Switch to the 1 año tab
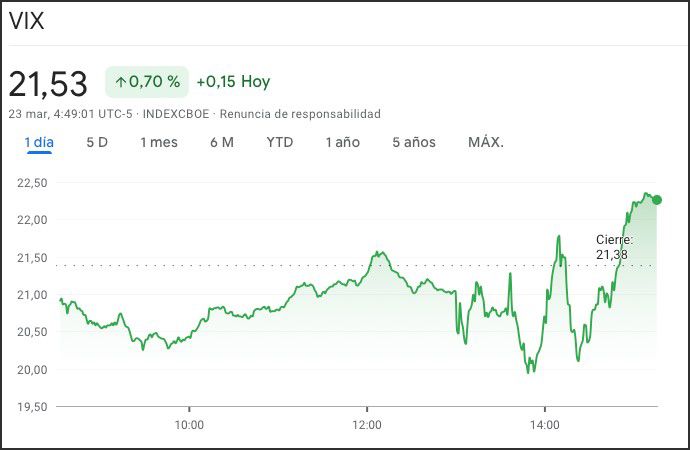The width and height of the screenshot is (690, 450). [343, 142]
